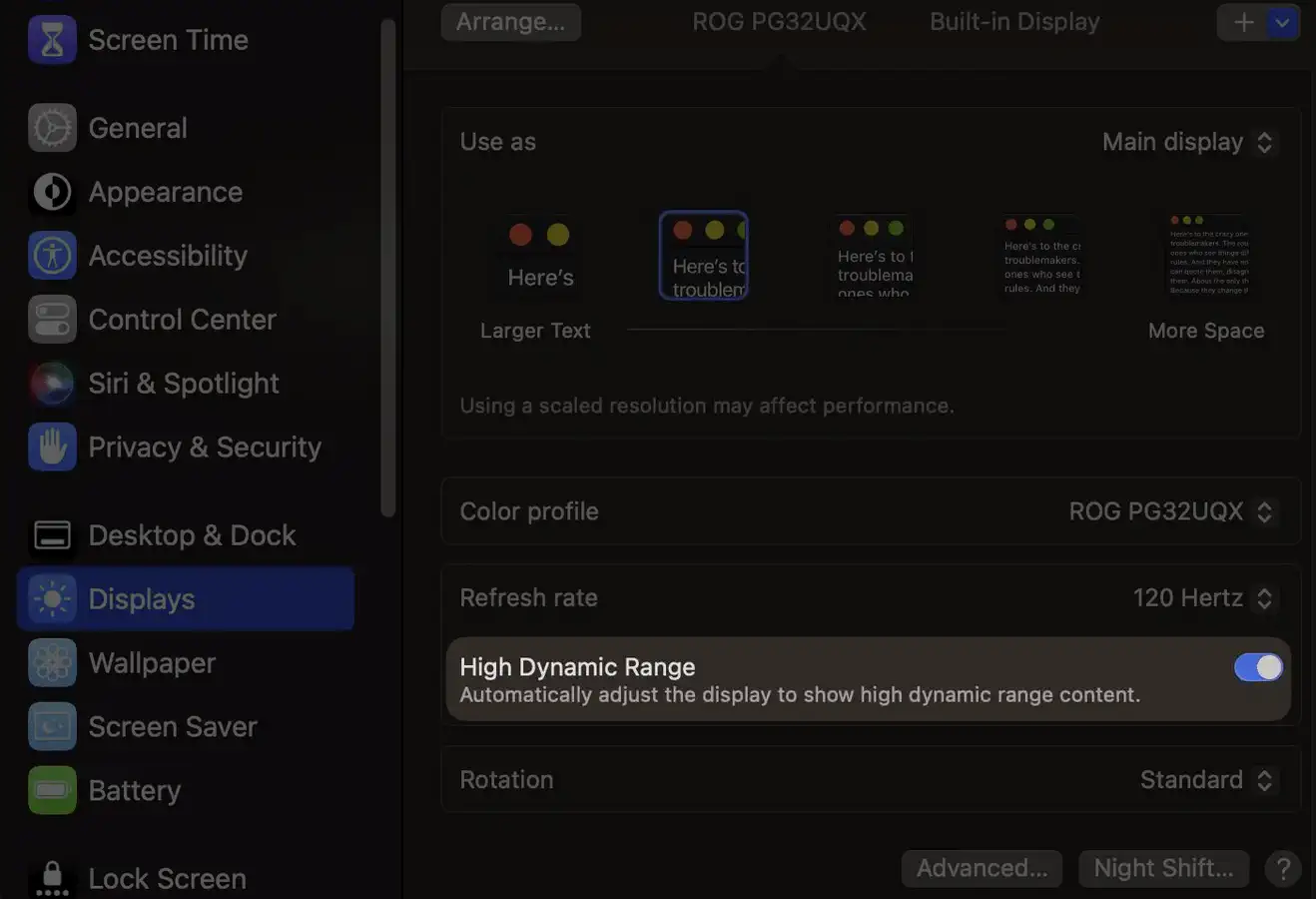Click the General gear icon
The image size is (1316, 899).
pyautogui.click(x=52, y=128)
